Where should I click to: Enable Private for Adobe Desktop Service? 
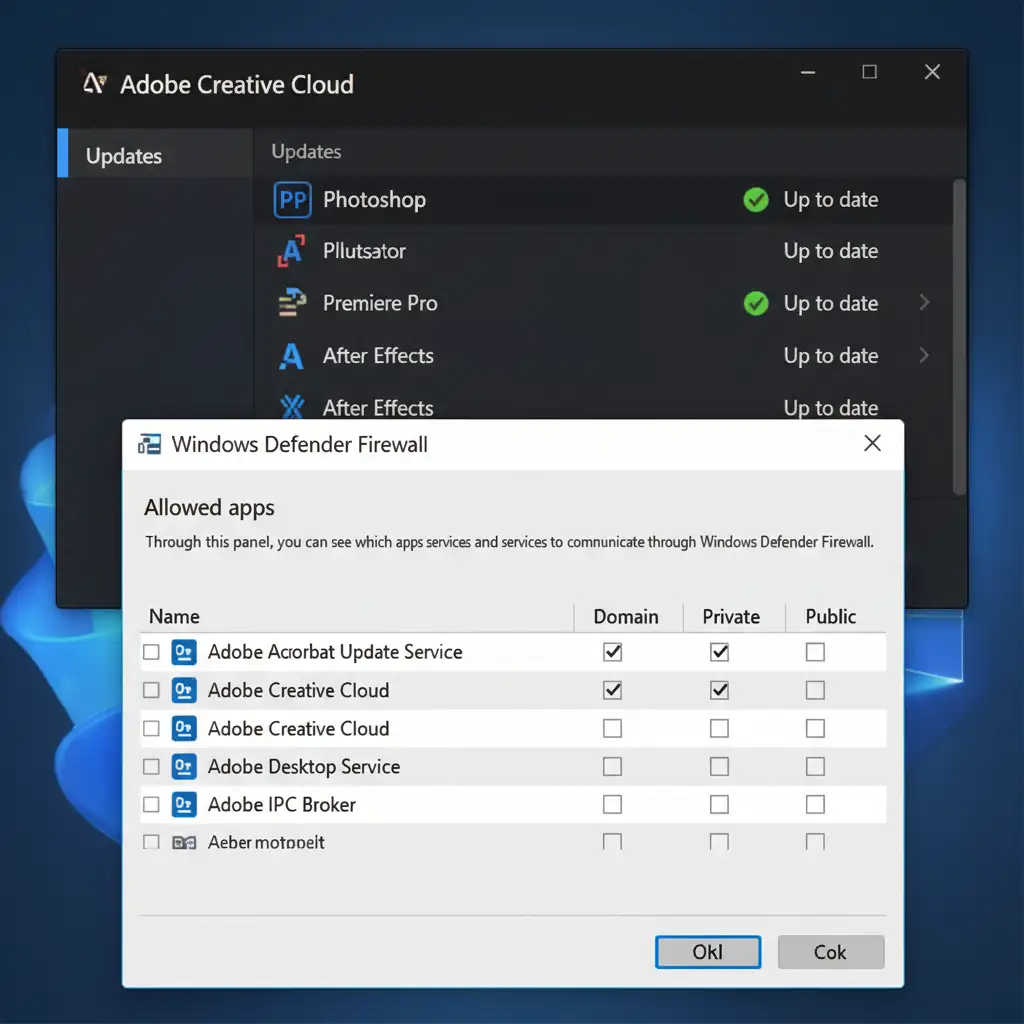pyautogui.click(x=719, y=767)
